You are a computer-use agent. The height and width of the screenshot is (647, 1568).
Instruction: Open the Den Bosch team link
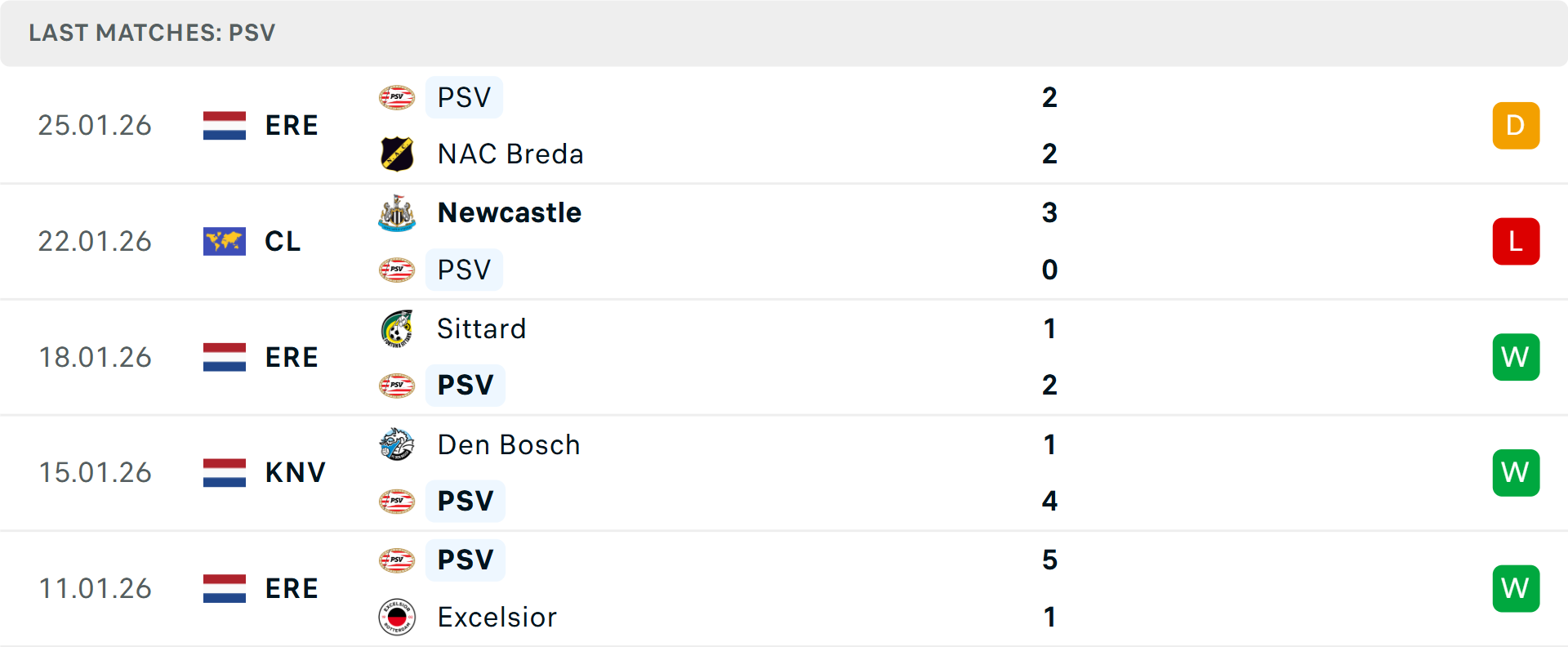[509, 445]
